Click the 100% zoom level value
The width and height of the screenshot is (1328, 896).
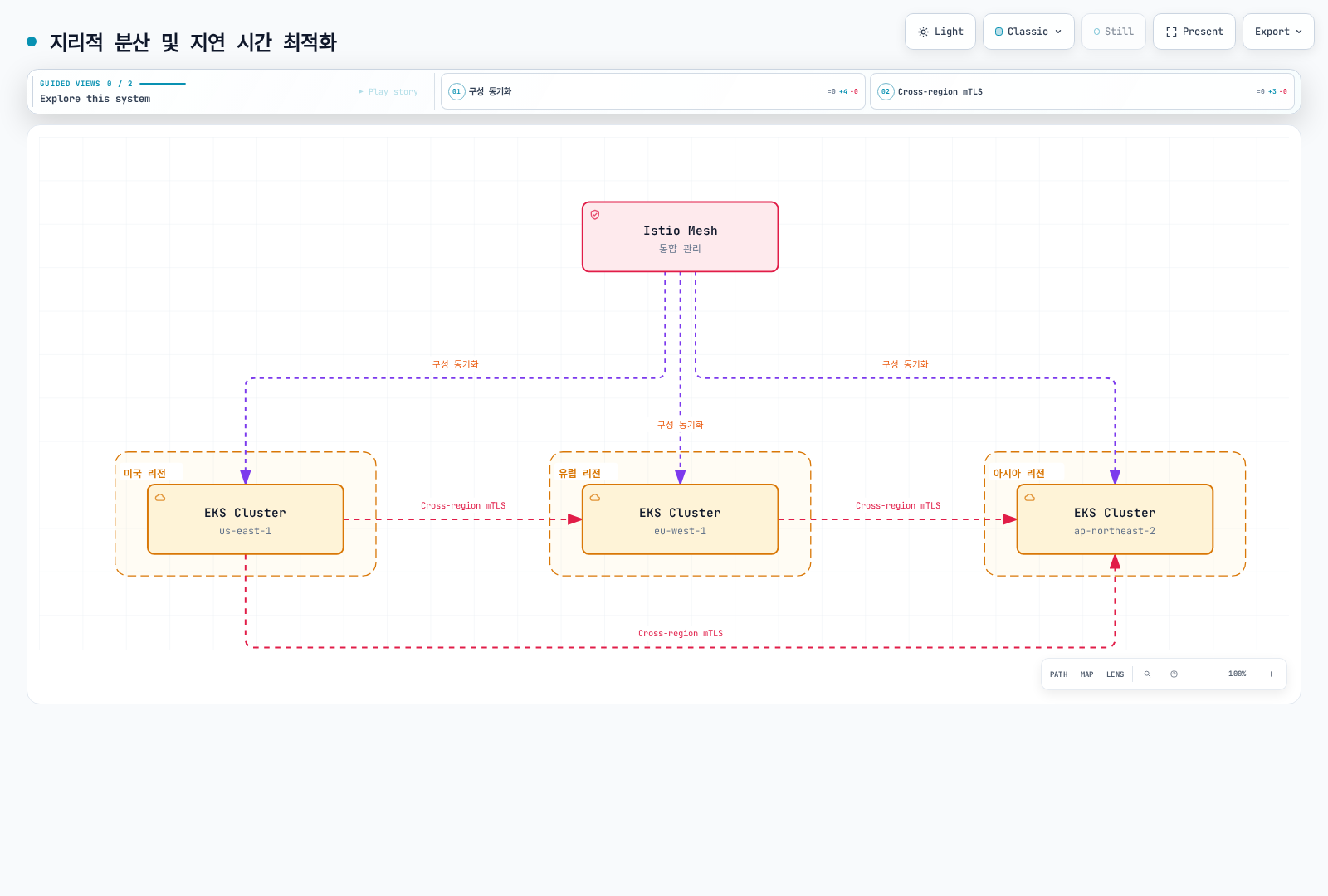1238,674
